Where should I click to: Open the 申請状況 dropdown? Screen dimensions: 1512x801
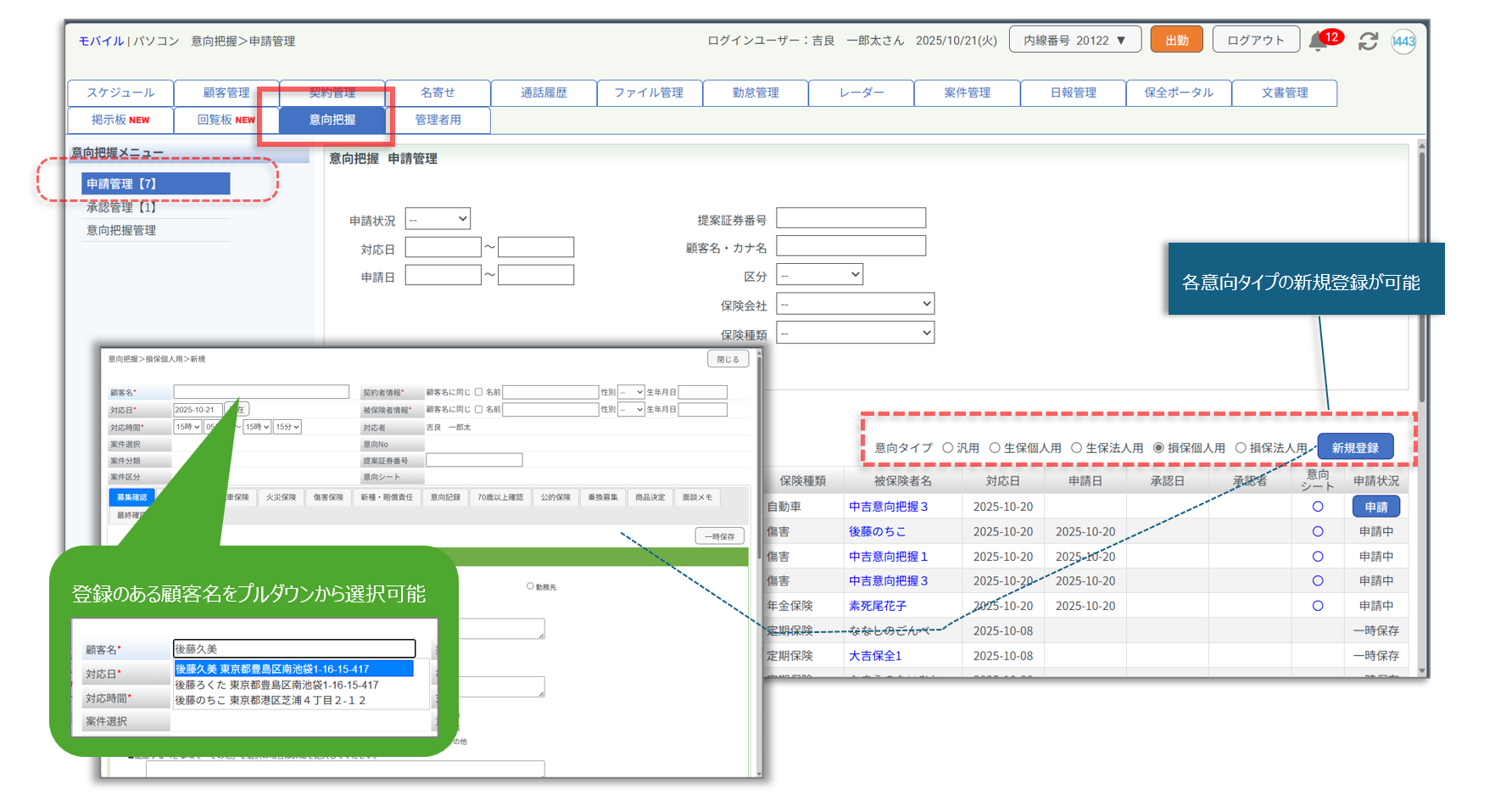pyautogui.click(x=438, y=220)
